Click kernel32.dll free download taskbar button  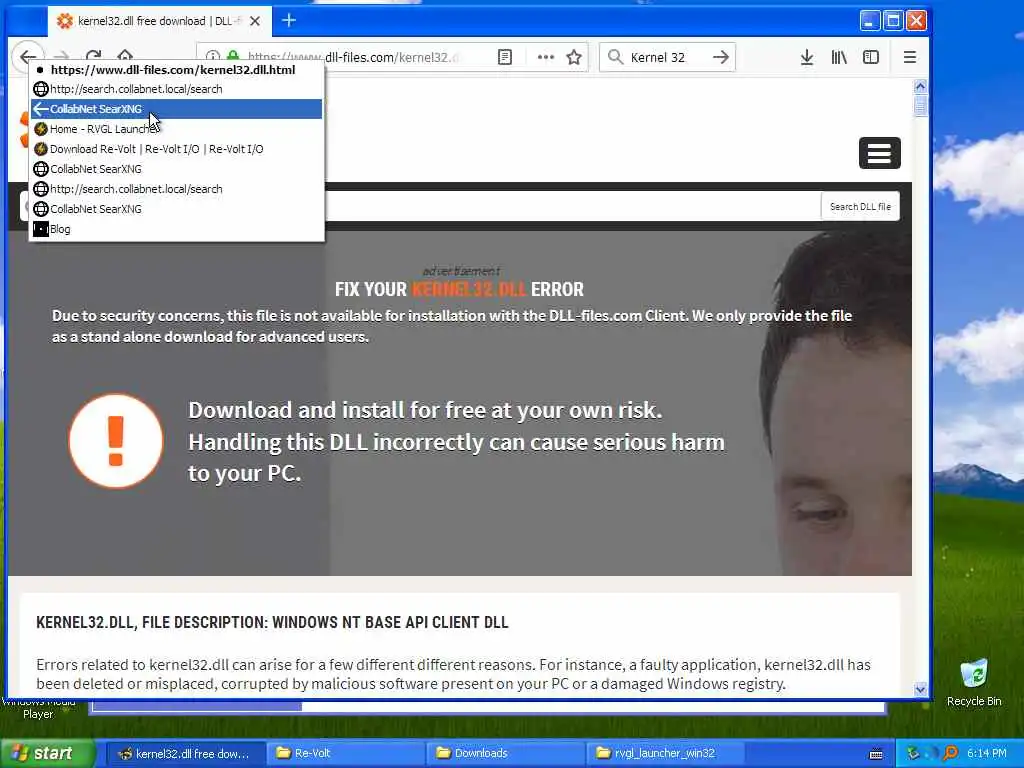tap(185, 753)
